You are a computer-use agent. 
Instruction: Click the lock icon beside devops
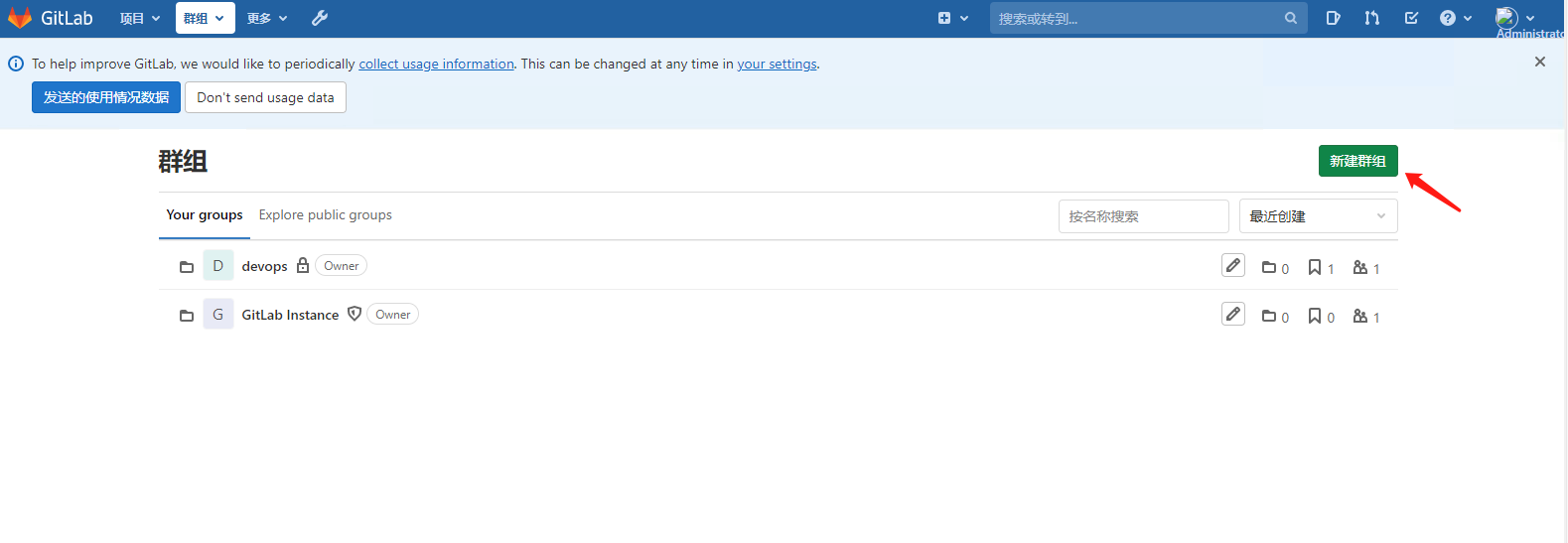click(x=303, y=265)
